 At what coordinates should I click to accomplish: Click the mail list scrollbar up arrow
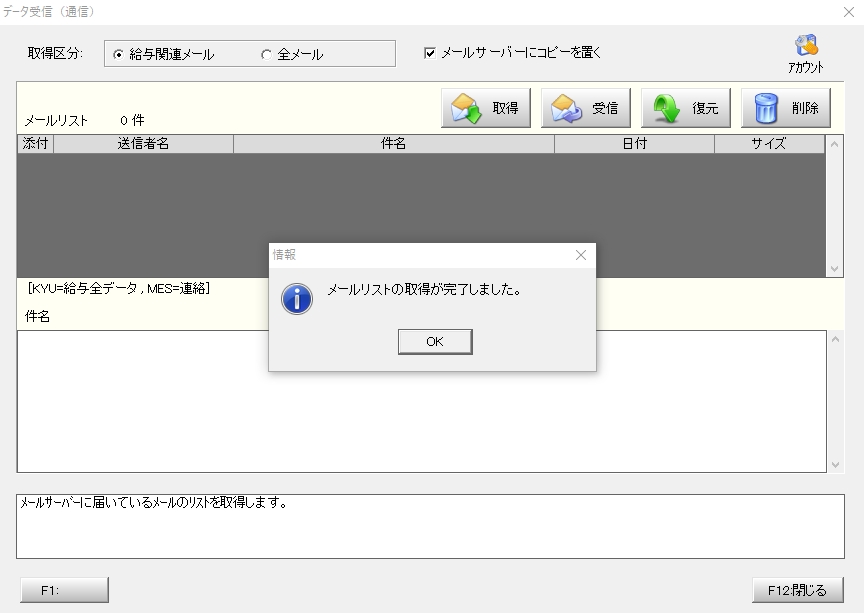coord(834,144)
